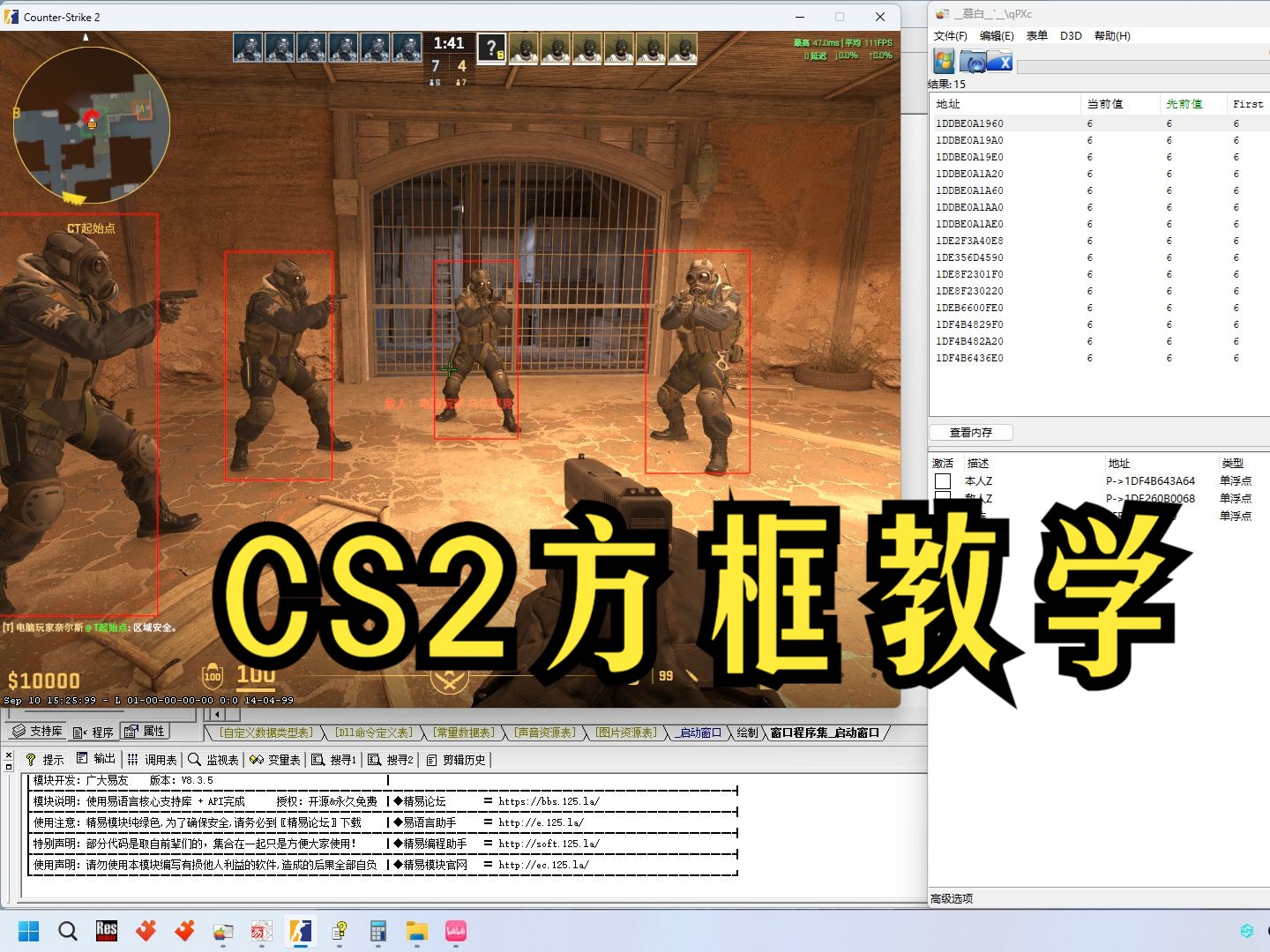Switch to the 监视表 tab
The width and height of the screenshot is (1270, 952).
click(x=213, y=759)
